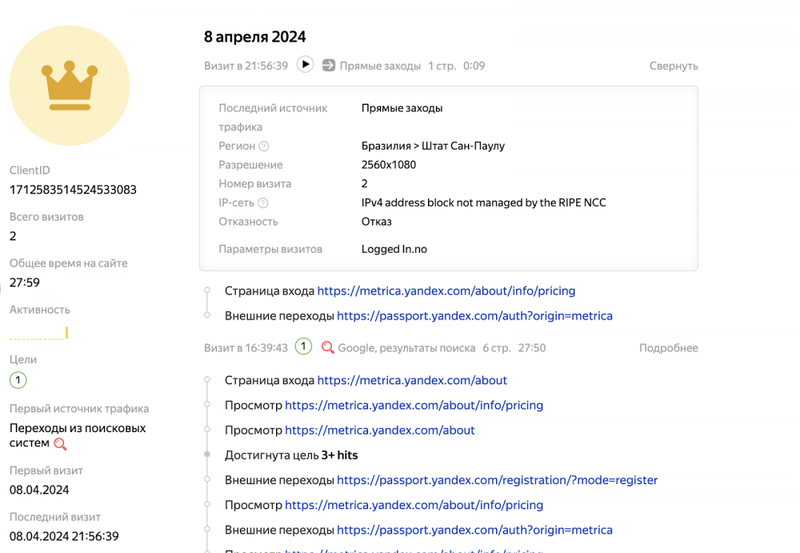This screenshot has height=553, width=800.
Task: Click the visit header Визит в 16:39:43
Action: pos(246,348)
